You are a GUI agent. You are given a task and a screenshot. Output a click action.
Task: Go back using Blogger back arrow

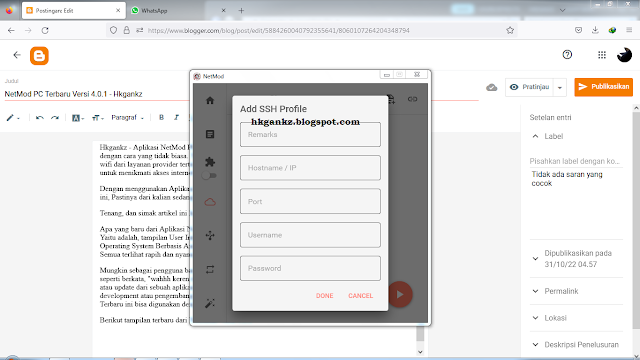point(17,55)
